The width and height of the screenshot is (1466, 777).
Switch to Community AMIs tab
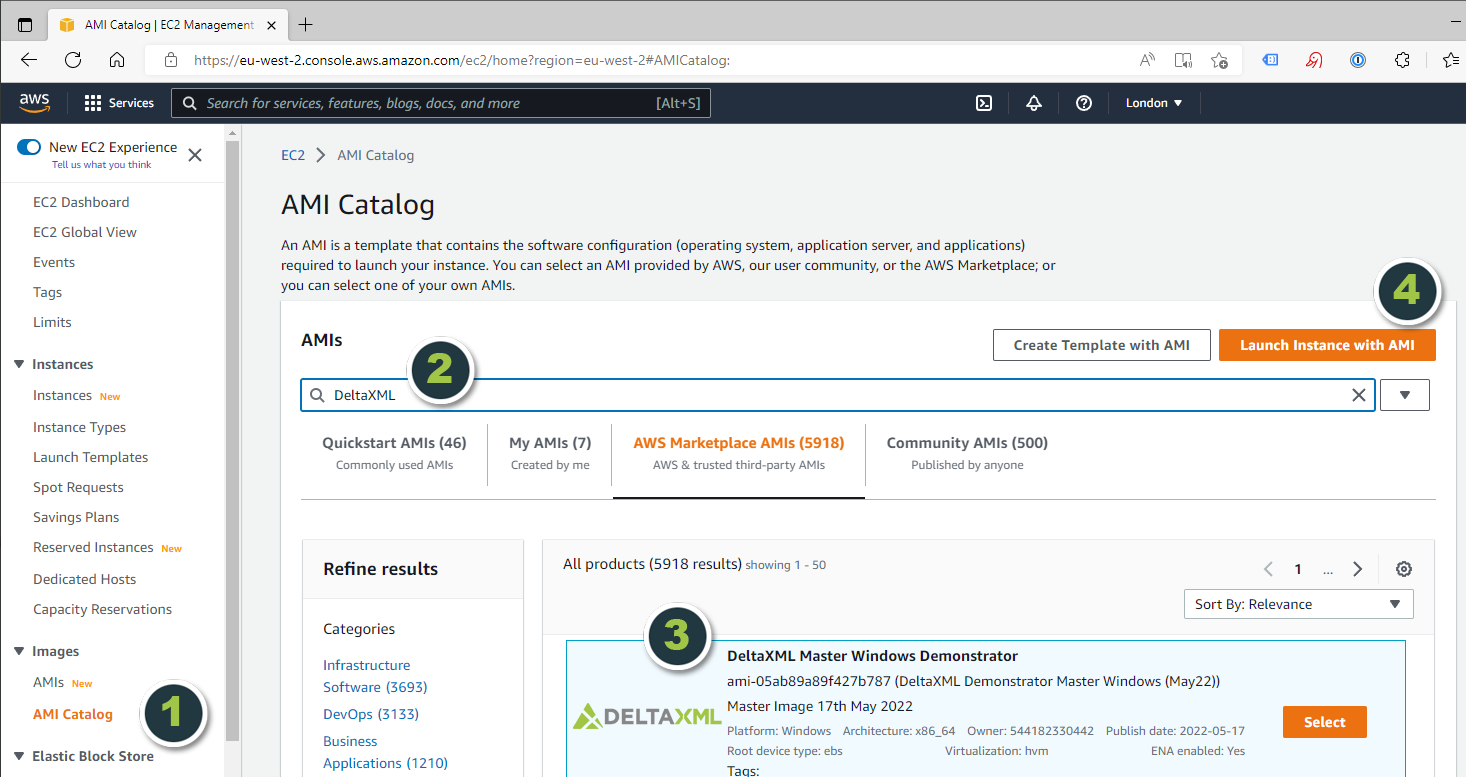[x=966, y=452]
